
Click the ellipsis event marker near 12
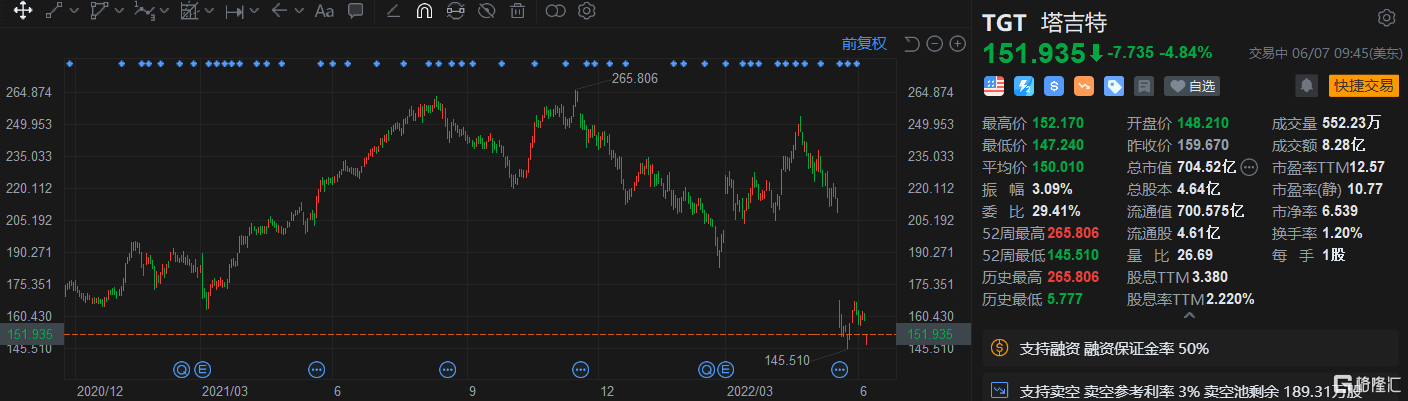(x=580, y=369)
